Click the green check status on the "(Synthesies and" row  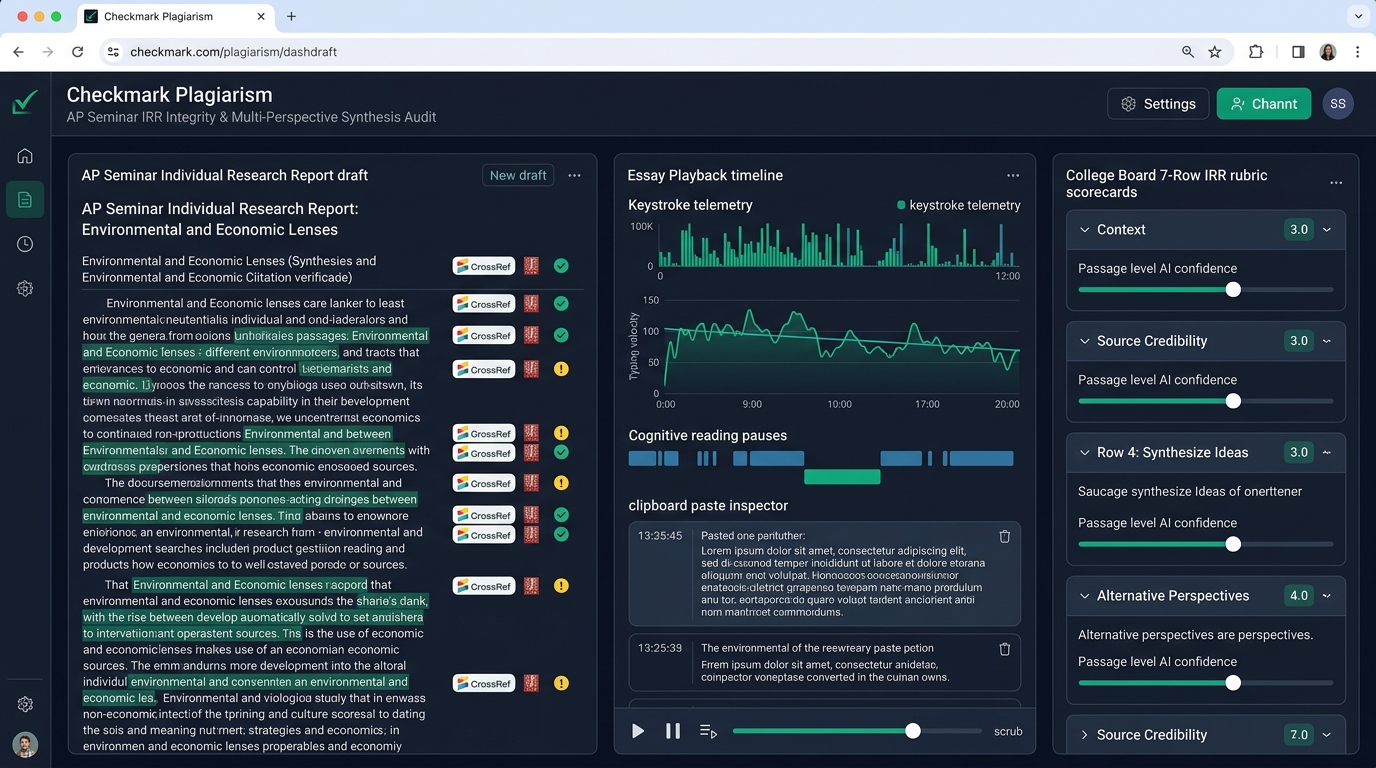point(561,266)
